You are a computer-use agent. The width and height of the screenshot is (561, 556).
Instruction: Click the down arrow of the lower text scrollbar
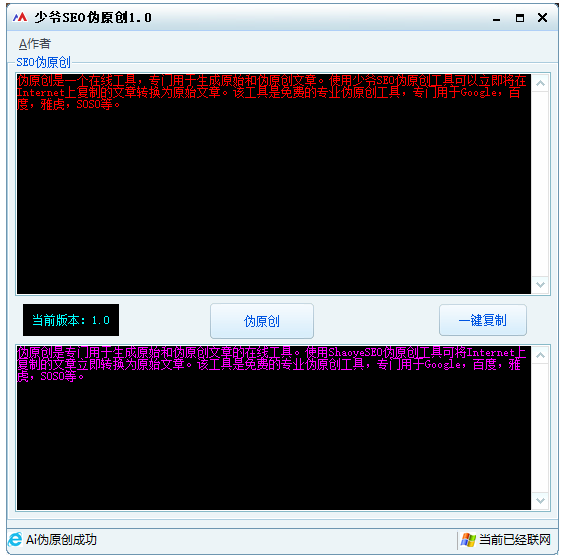[x=540, y=501]
